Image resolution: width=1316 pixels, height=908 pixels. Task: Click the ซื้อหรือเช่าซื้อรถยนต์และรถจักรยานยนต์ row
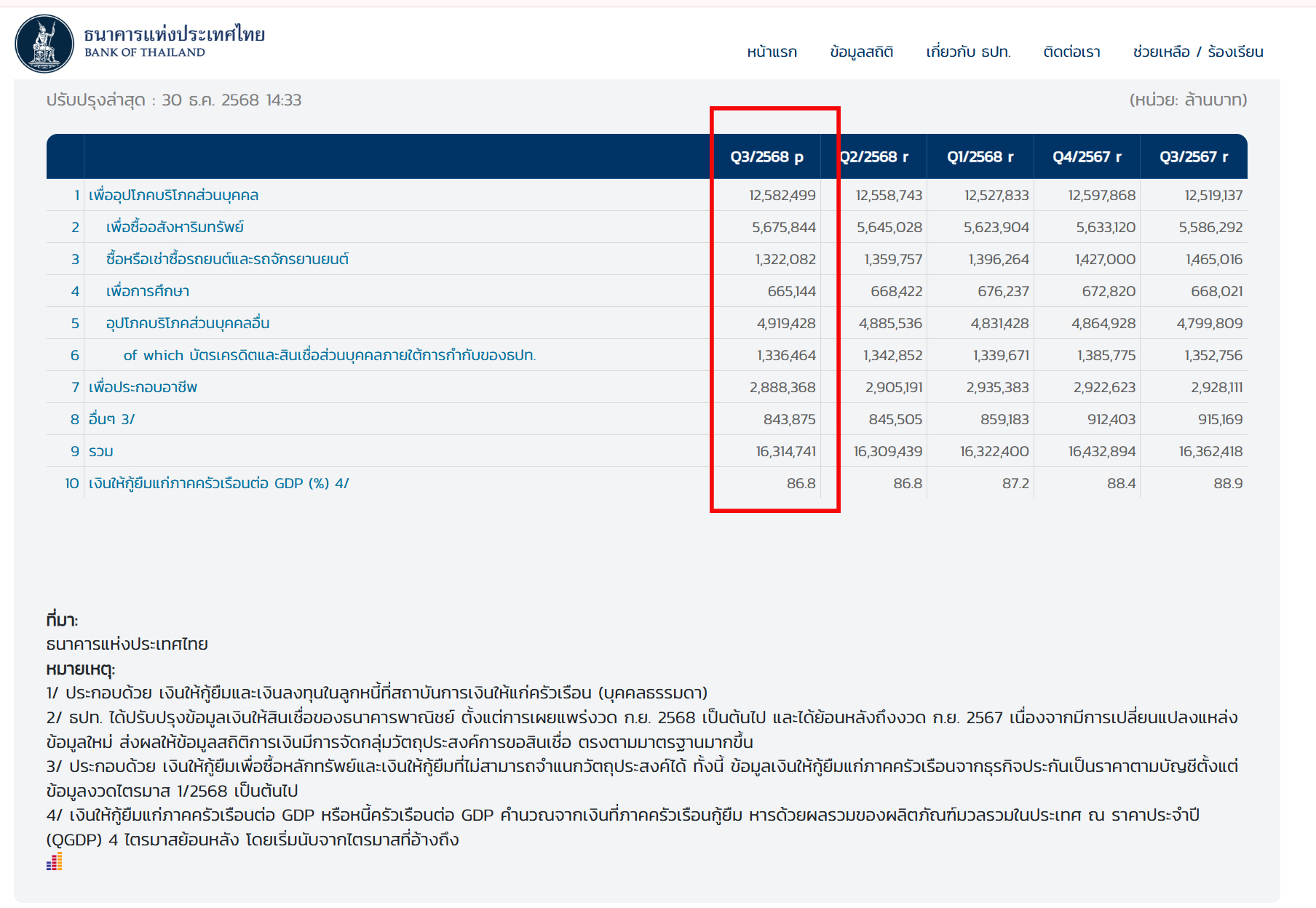coord(227,259)
